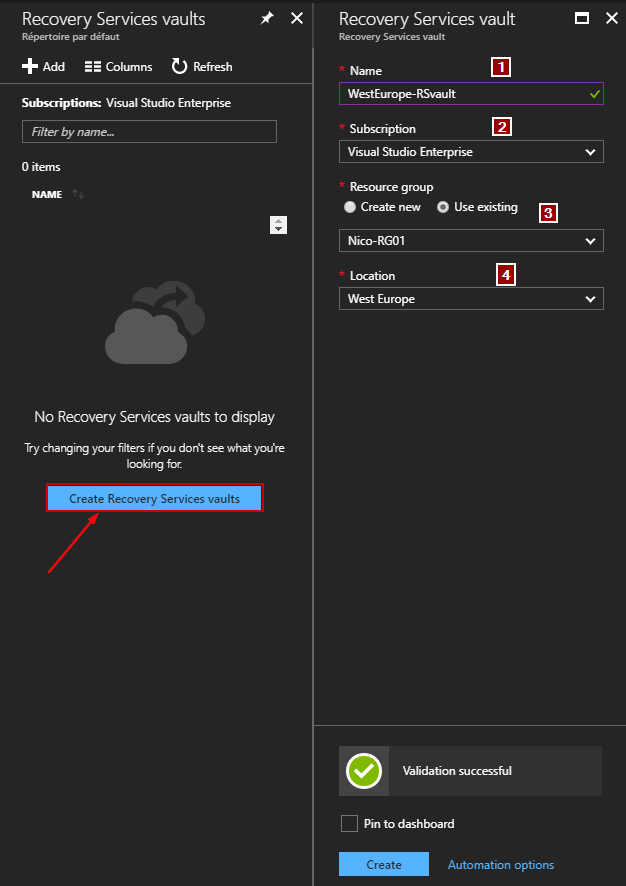
Task: Open the Subscription dropdown
Action: click(x=471, y=152)
